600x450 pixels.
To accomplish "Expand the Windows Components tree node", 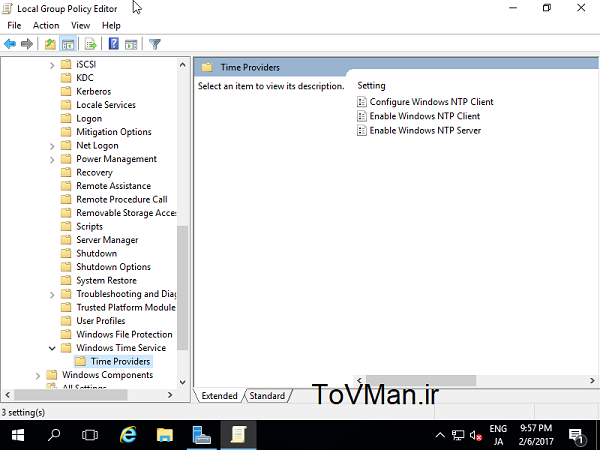I will click(38, 376).
